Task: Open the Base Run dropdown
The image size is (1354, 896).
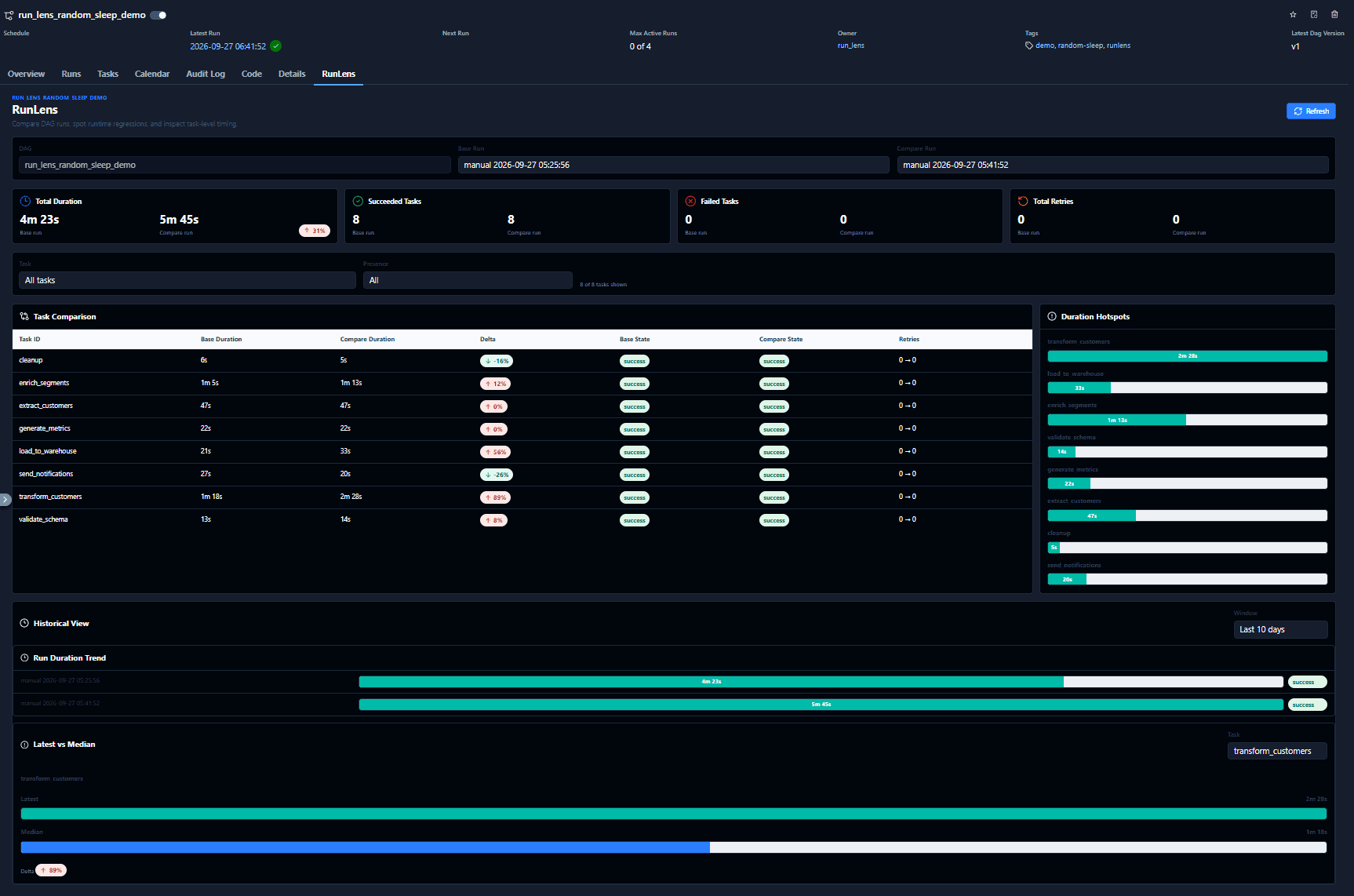Action: coord(674,165)
